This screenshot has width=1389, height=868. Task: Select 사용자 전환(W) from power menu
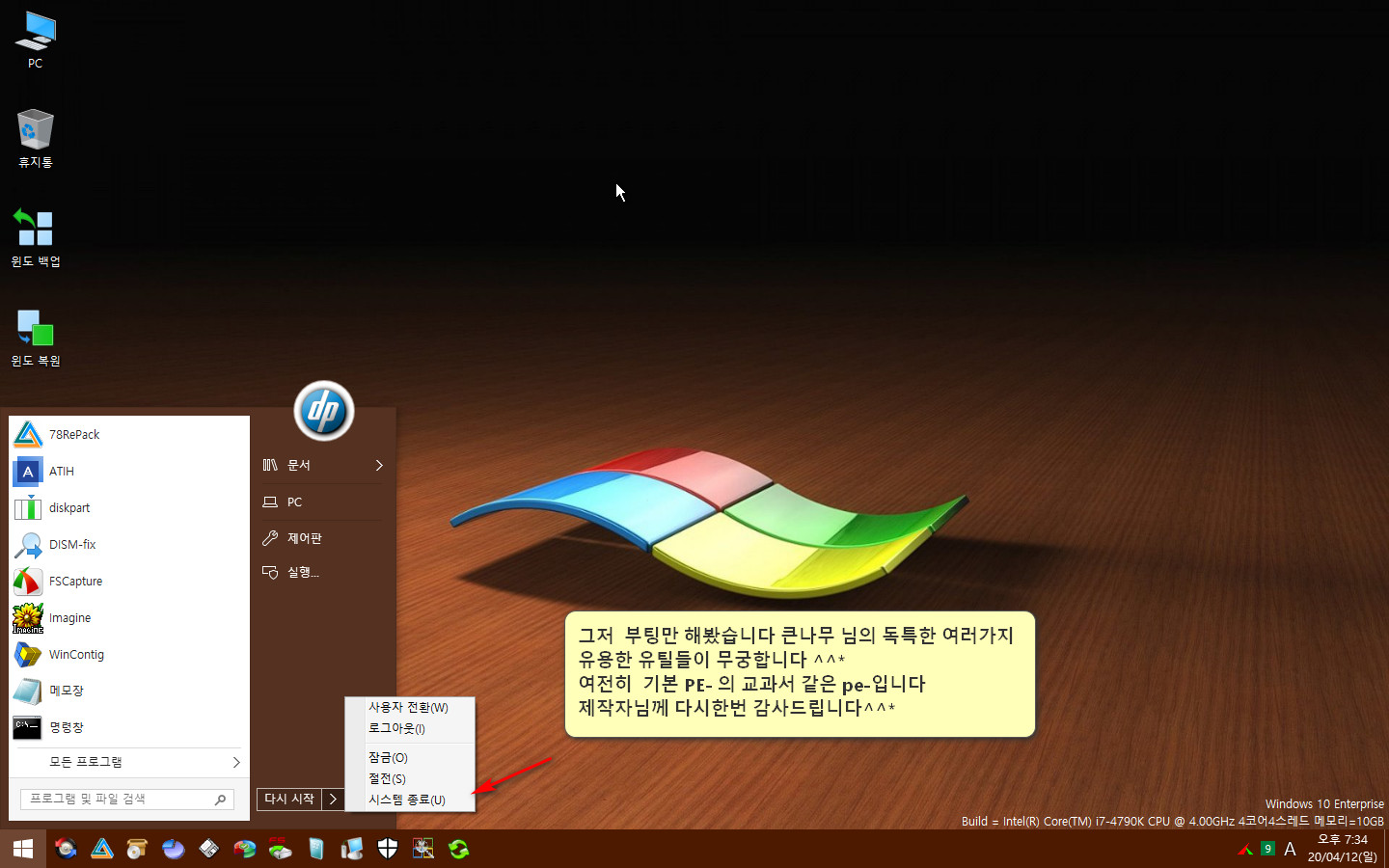tap(409, 708)
